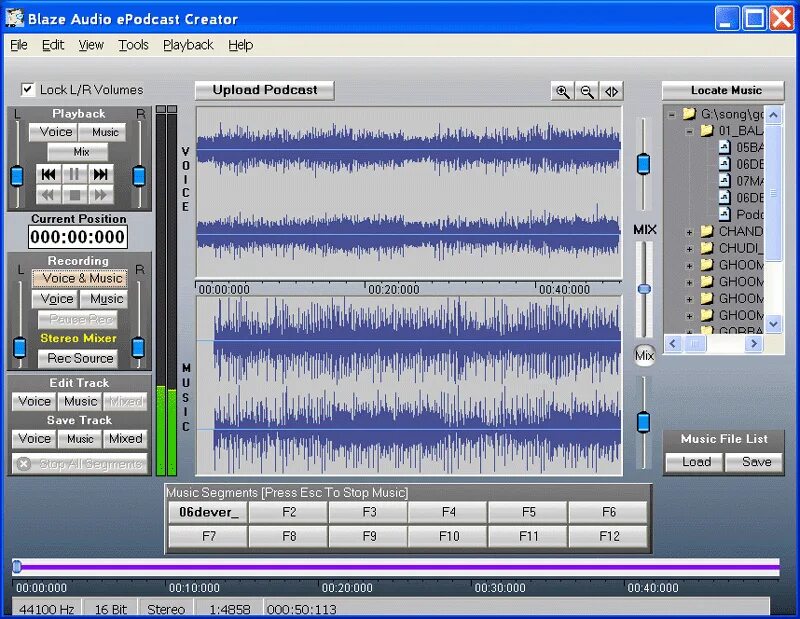The image size is (800, 619).
Task: Open the Tools menu
Action: tap(133, 45)
